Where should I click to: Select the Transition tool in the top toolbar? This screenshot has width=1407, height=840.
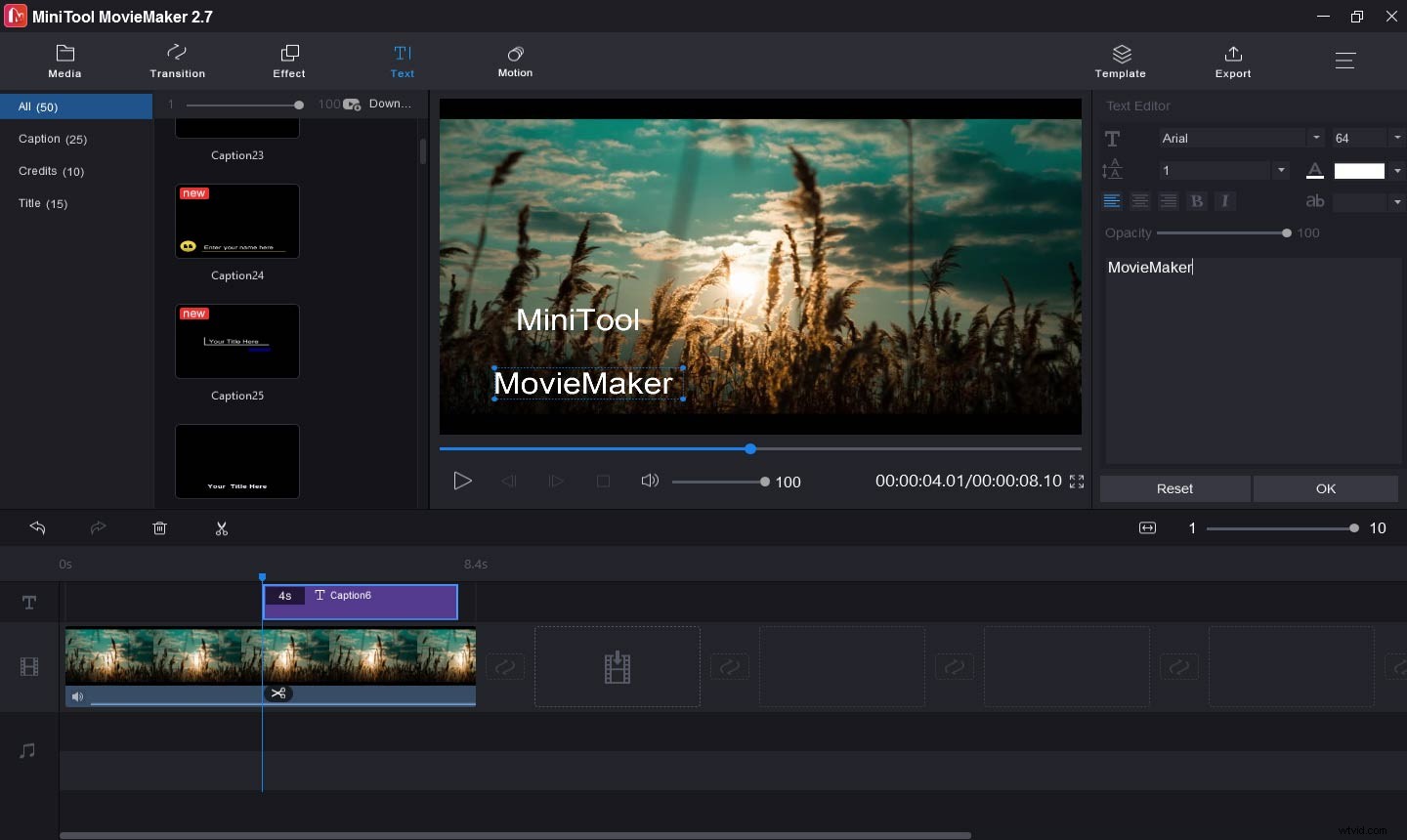(x=177, y=61)
